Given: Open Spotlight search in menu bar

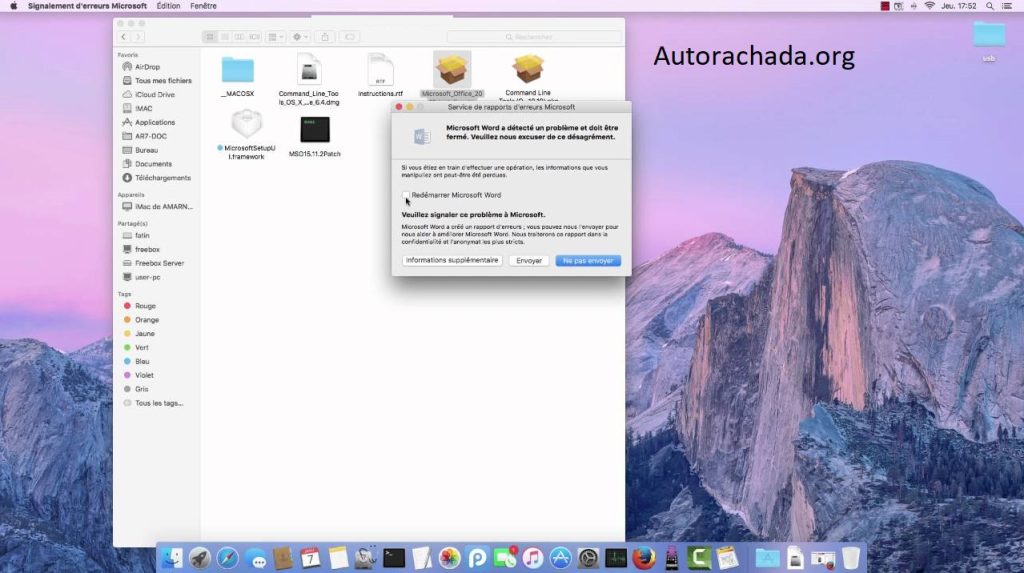Looking at the screenshot, I should (990, 6).
